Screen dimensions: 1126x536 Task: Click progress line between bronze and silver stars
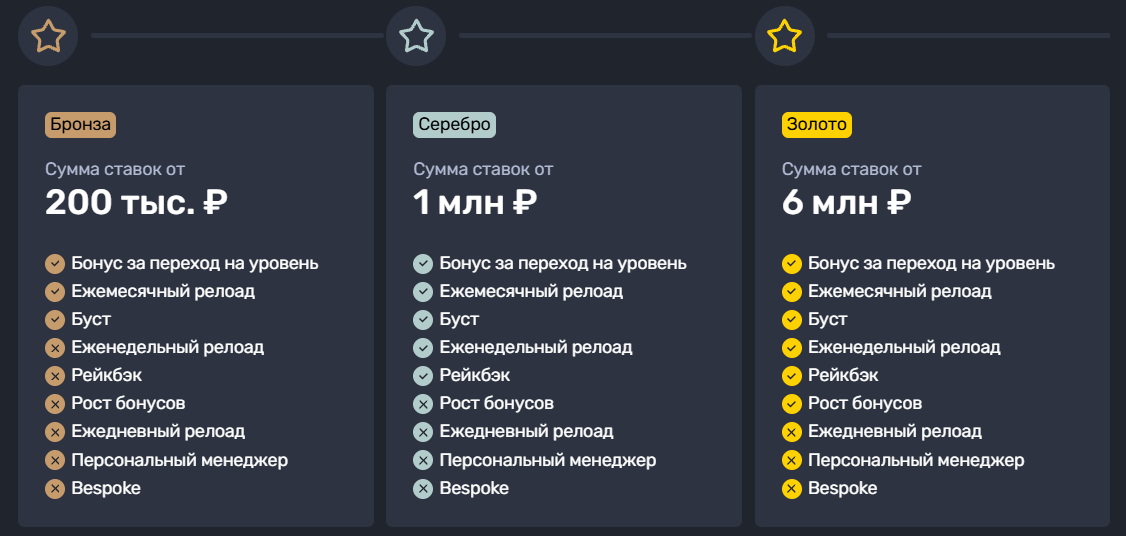click(x=237, y=35)
